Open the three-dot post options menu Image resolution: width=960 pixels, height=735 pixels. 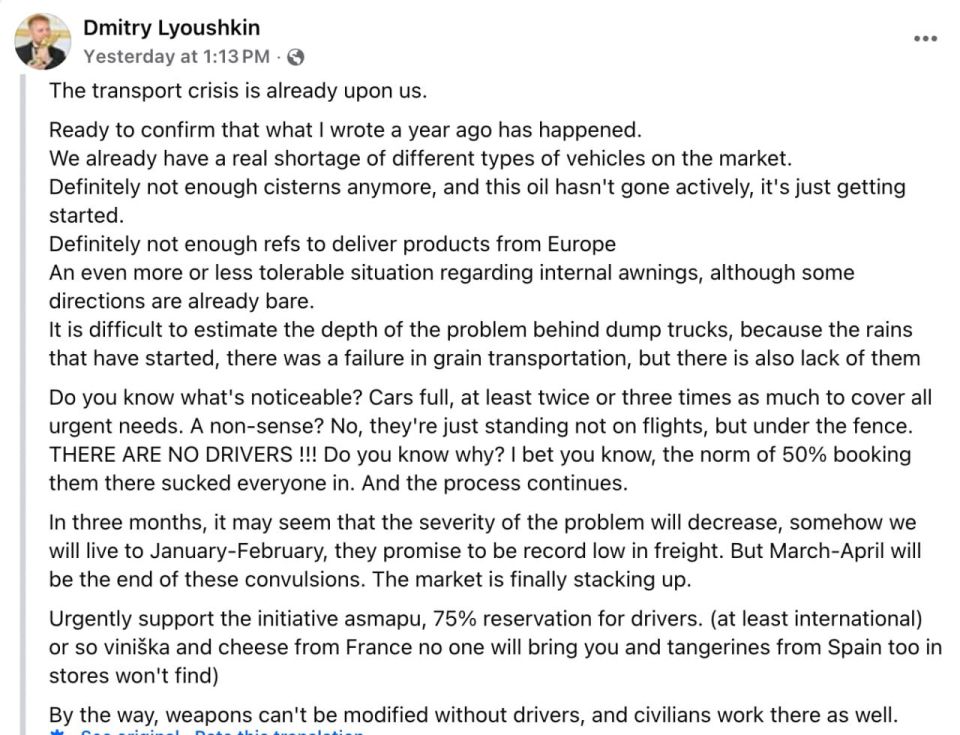click(925, 38)
